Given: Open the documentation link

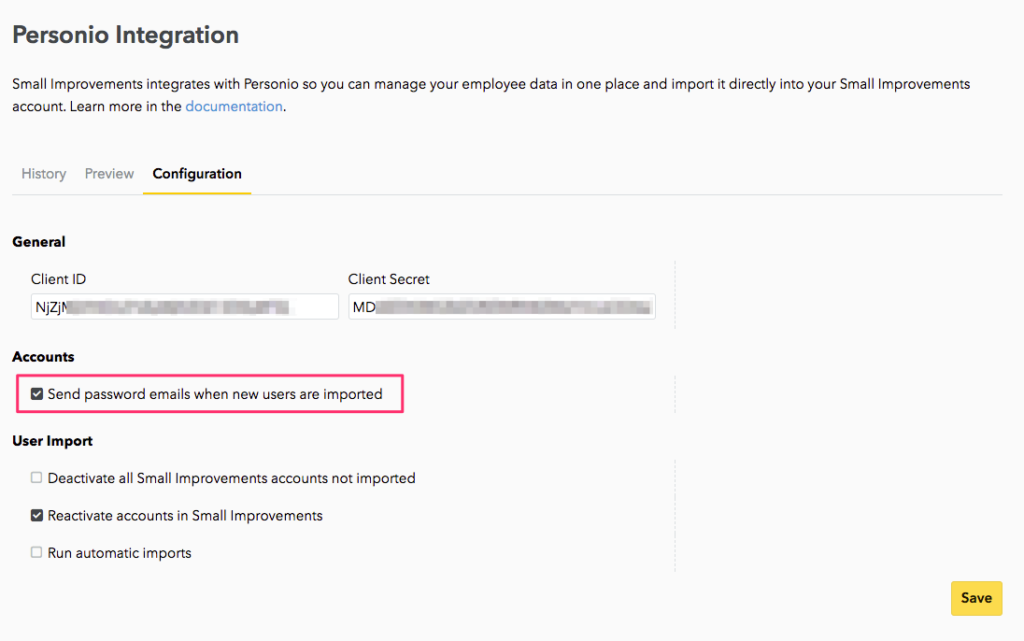Looking at the screenshot, I should tap(234, 106).
